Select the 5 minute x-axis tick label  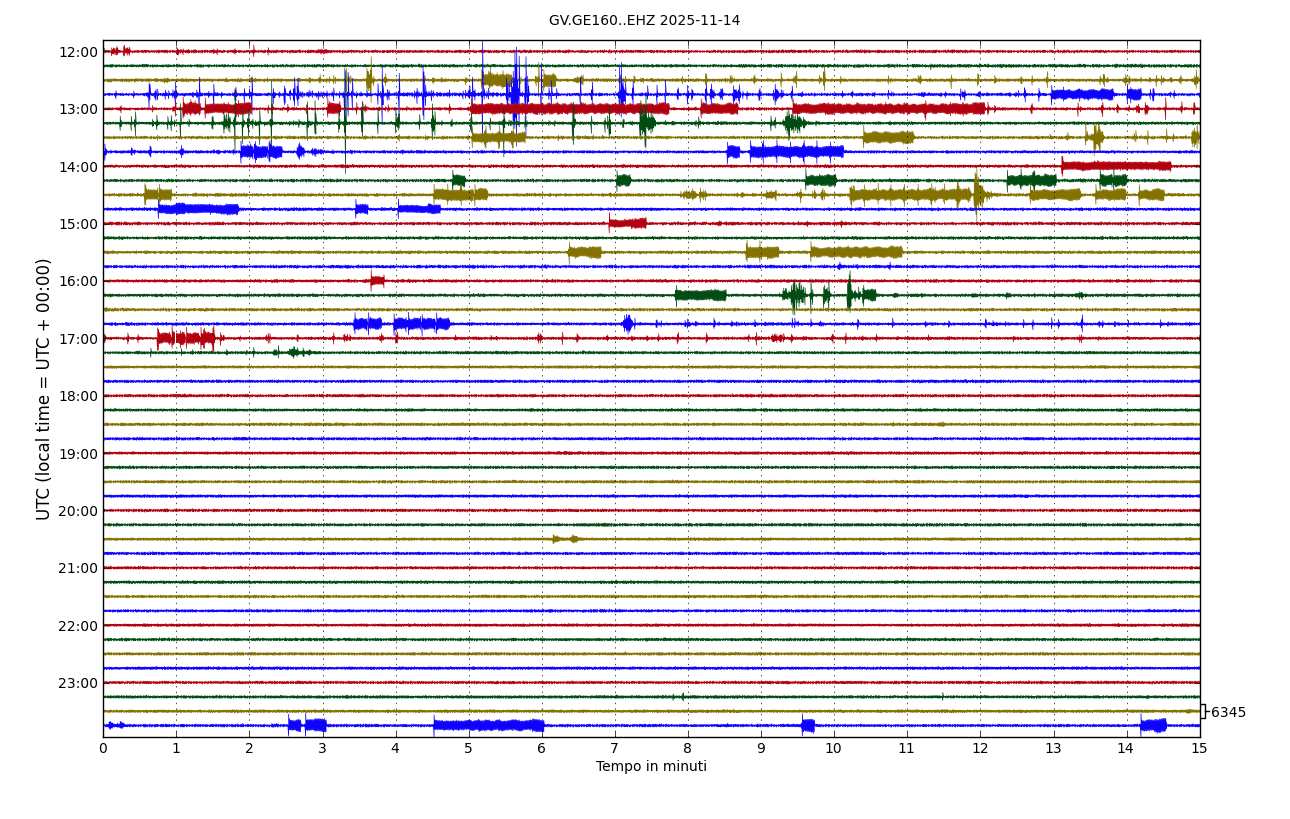click(x=469, y=748)
